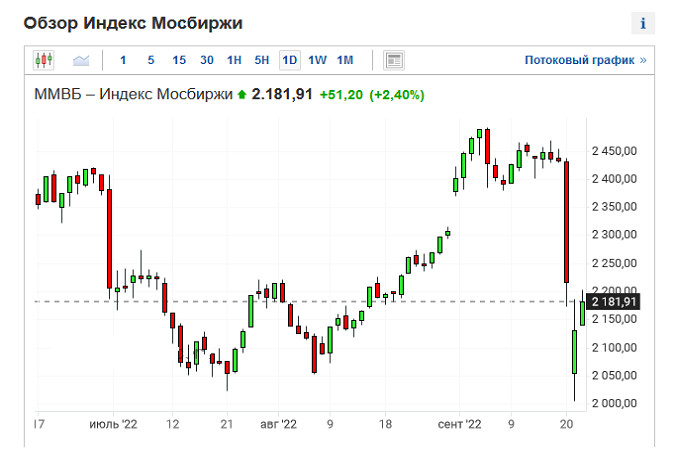The height and width of the screenshot is (449, 675).
Task: Open the info icon beside the title
Action: click(x=643, y=23)
